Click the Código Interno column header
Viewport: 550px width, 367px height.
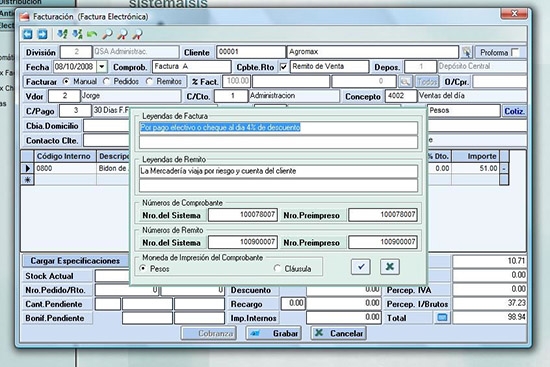65,156
